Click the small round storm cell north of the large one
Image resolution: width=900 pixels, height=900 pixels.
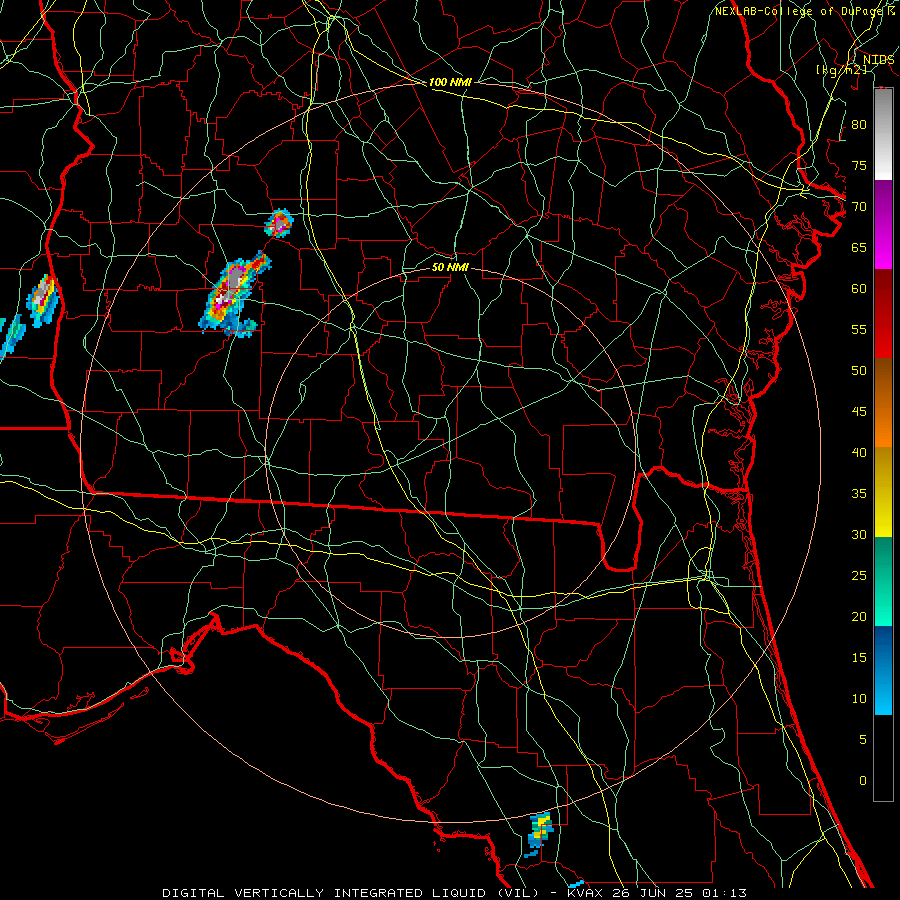279,223
